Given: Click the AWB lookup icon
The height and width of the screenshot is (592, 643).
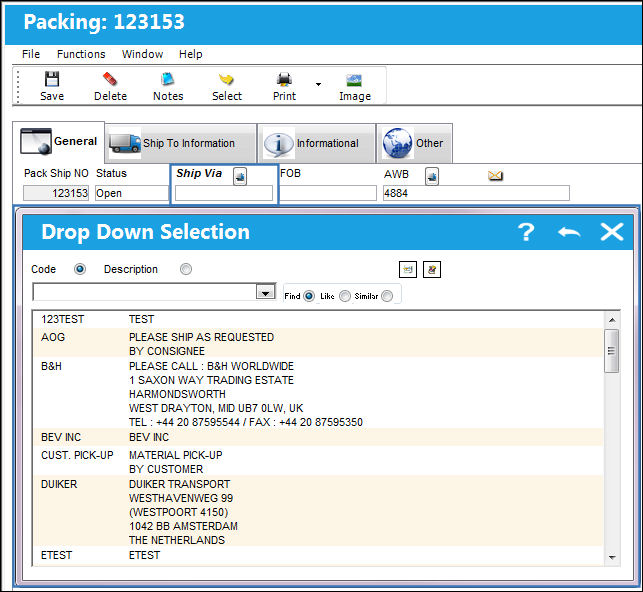Looking at the screenshot, I should pos(431,177).
